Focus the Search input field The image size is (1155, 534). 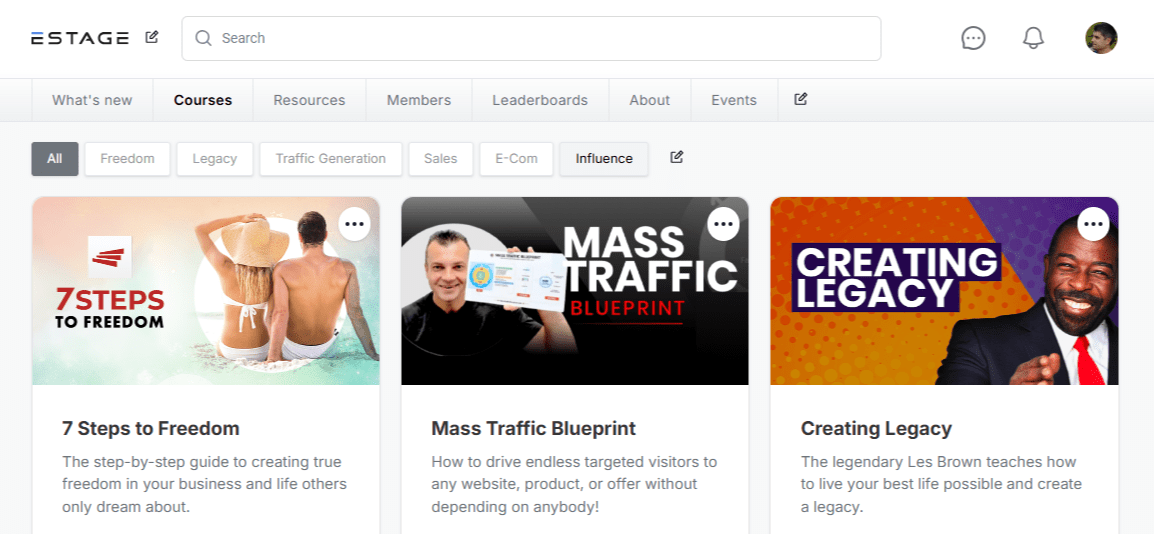tap(531, 38)
